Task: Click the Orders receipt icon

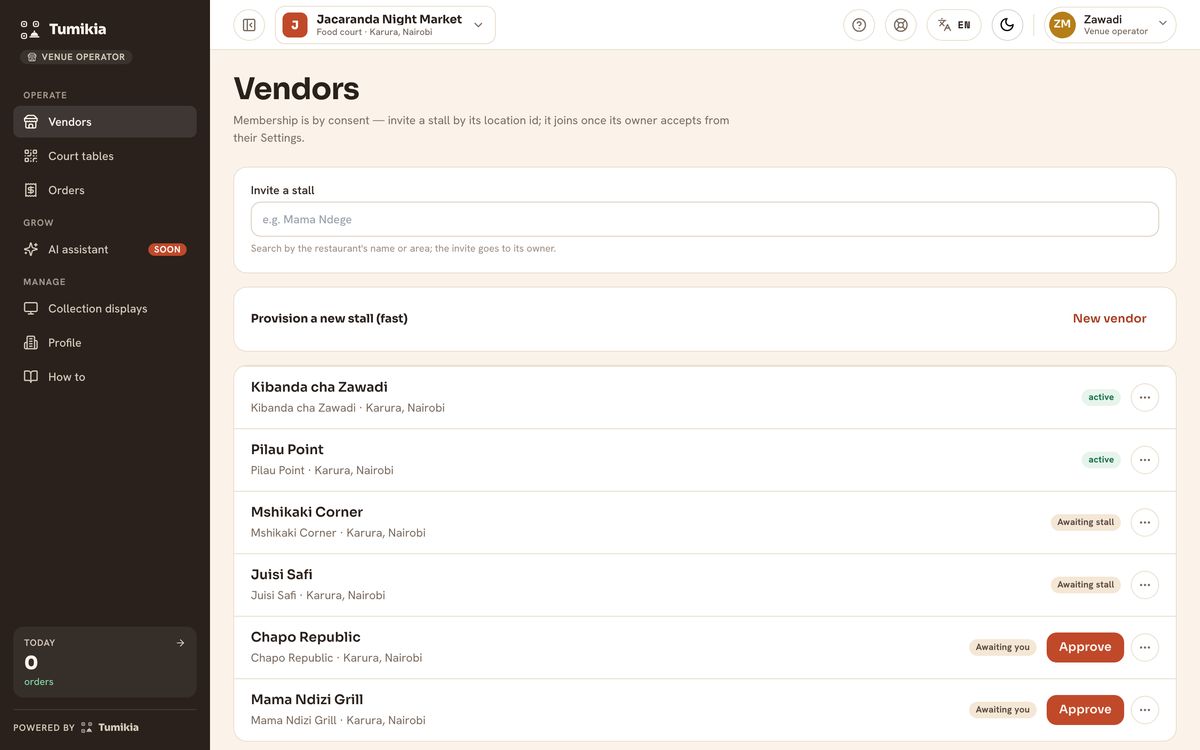Action: pos(31,190)
